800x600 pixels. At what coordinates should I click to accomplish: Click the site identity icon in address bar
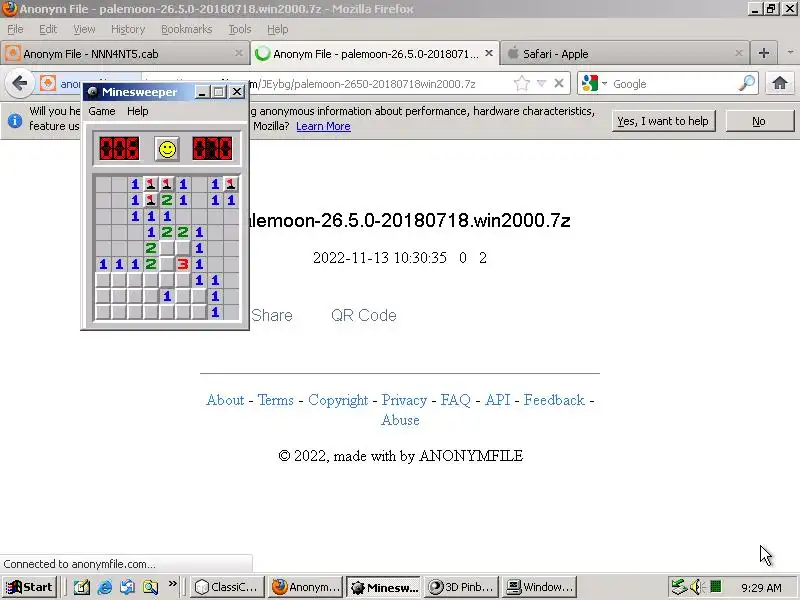click(x=48, y=83)
